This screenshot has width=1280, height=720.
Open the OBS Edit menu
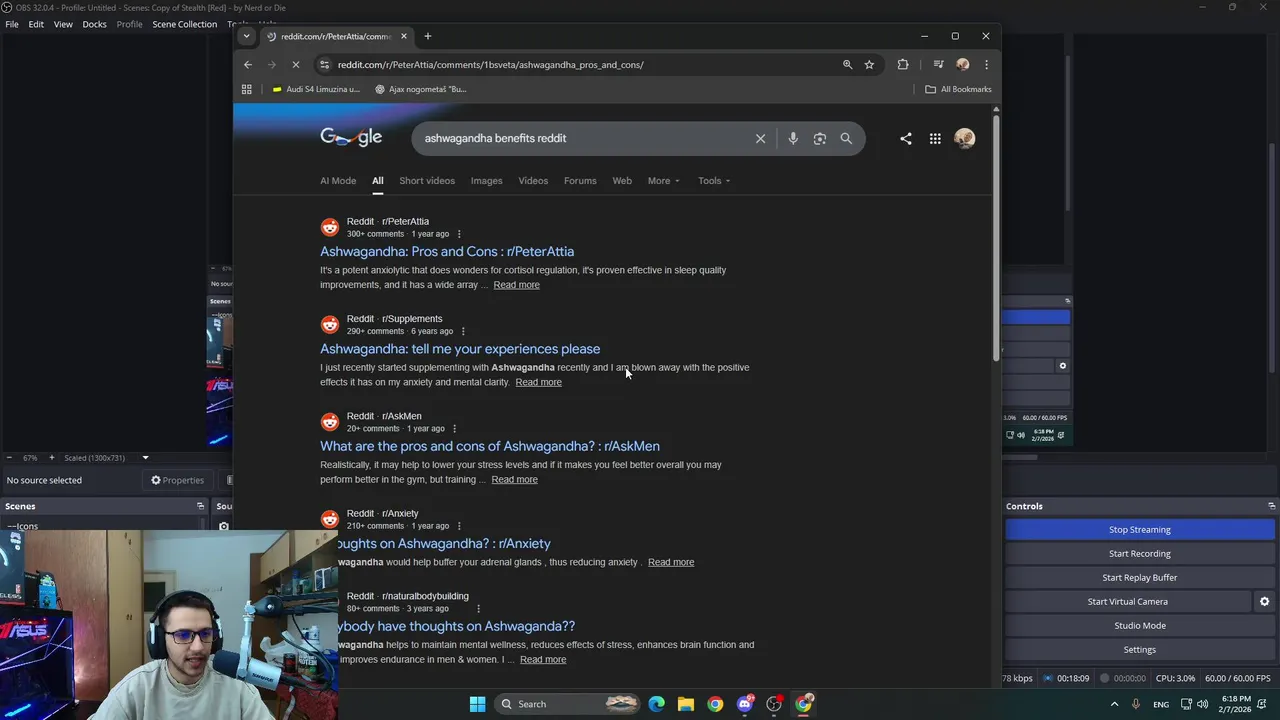click(36, 24)
